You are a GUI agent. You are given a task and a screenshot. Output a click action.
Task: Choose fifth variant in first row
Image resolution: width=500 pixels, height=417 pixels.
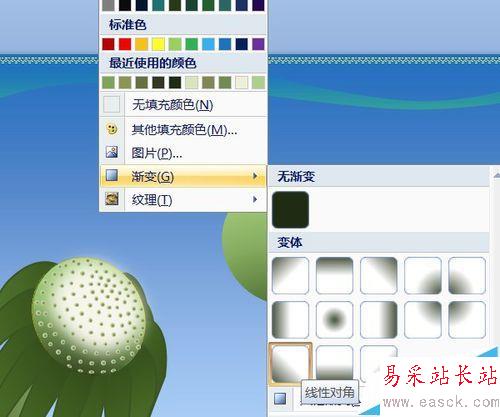click(467, 276)
